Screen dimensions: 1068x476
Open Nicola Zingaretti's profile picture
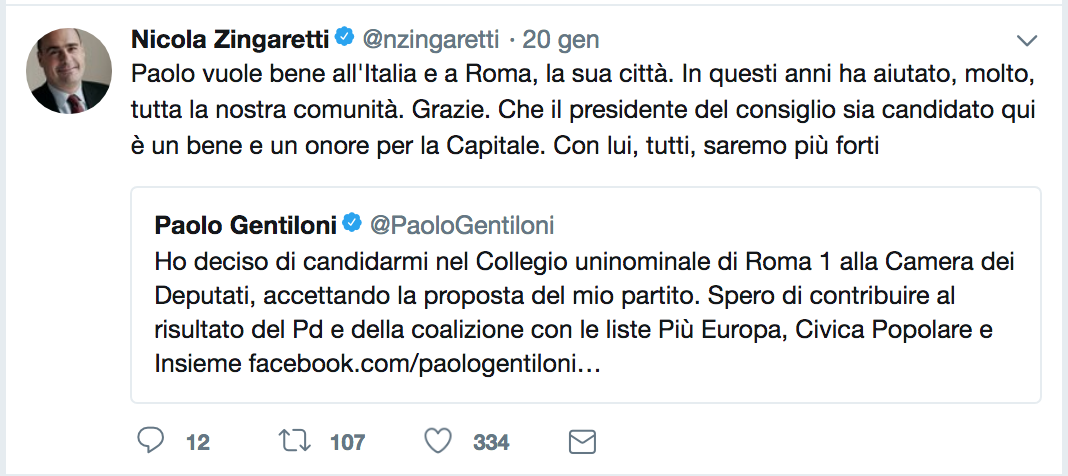67,71
